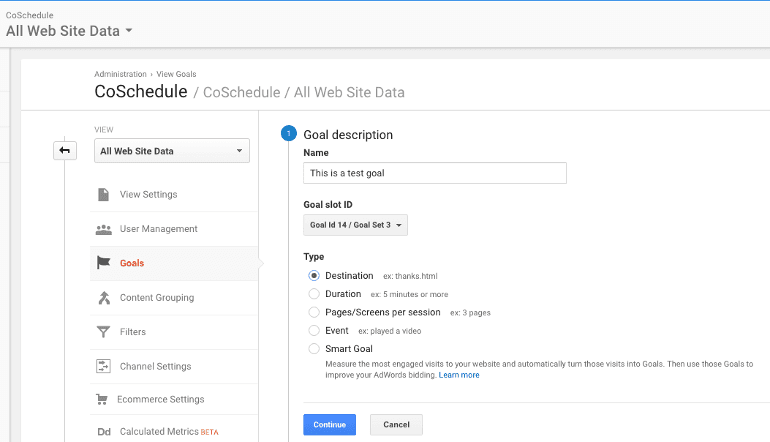Open Ecommerce Settings from the sidebar
The height and width of the screenshot is (442, 770).
point(160,399)
